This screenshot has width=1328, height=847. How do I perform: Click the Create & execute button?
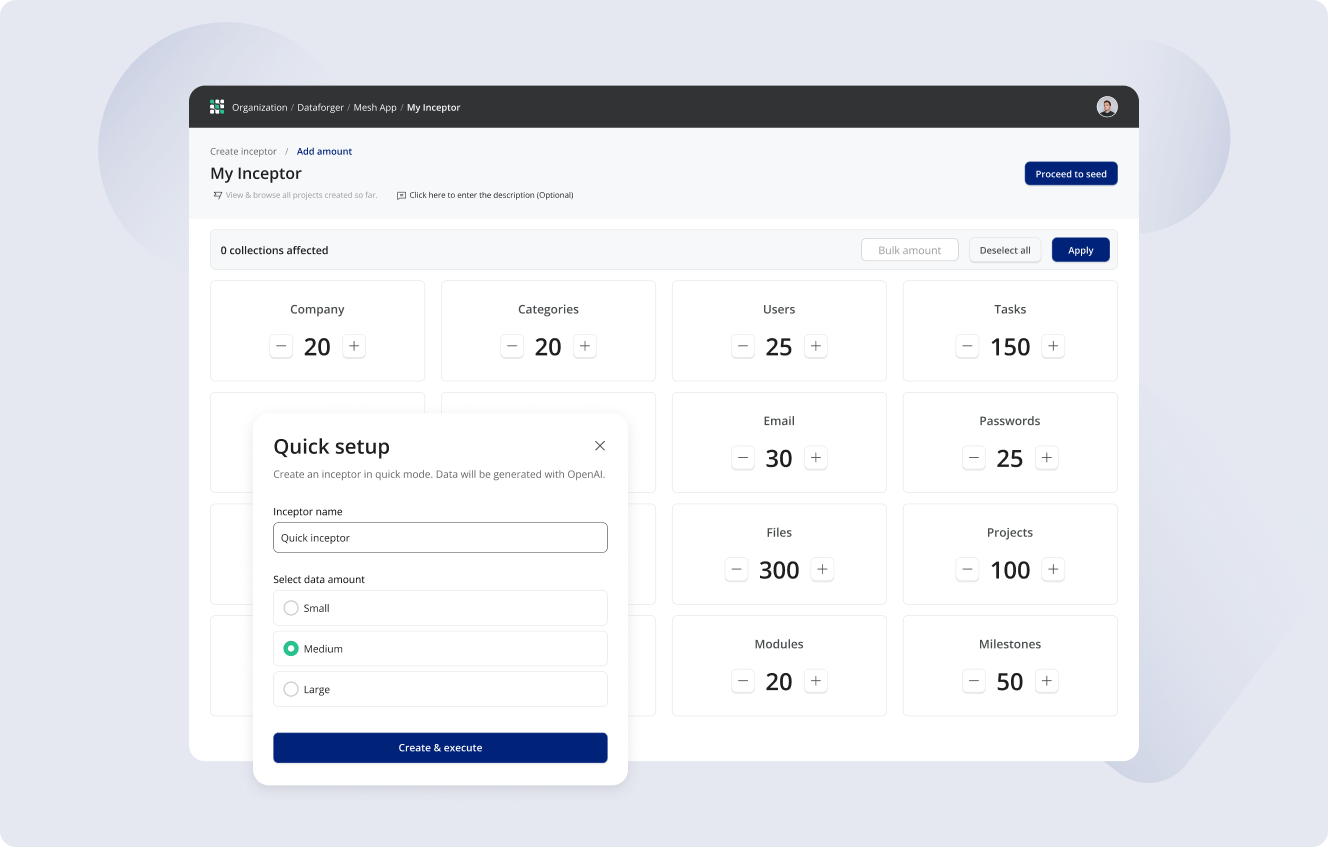(440, 748)
